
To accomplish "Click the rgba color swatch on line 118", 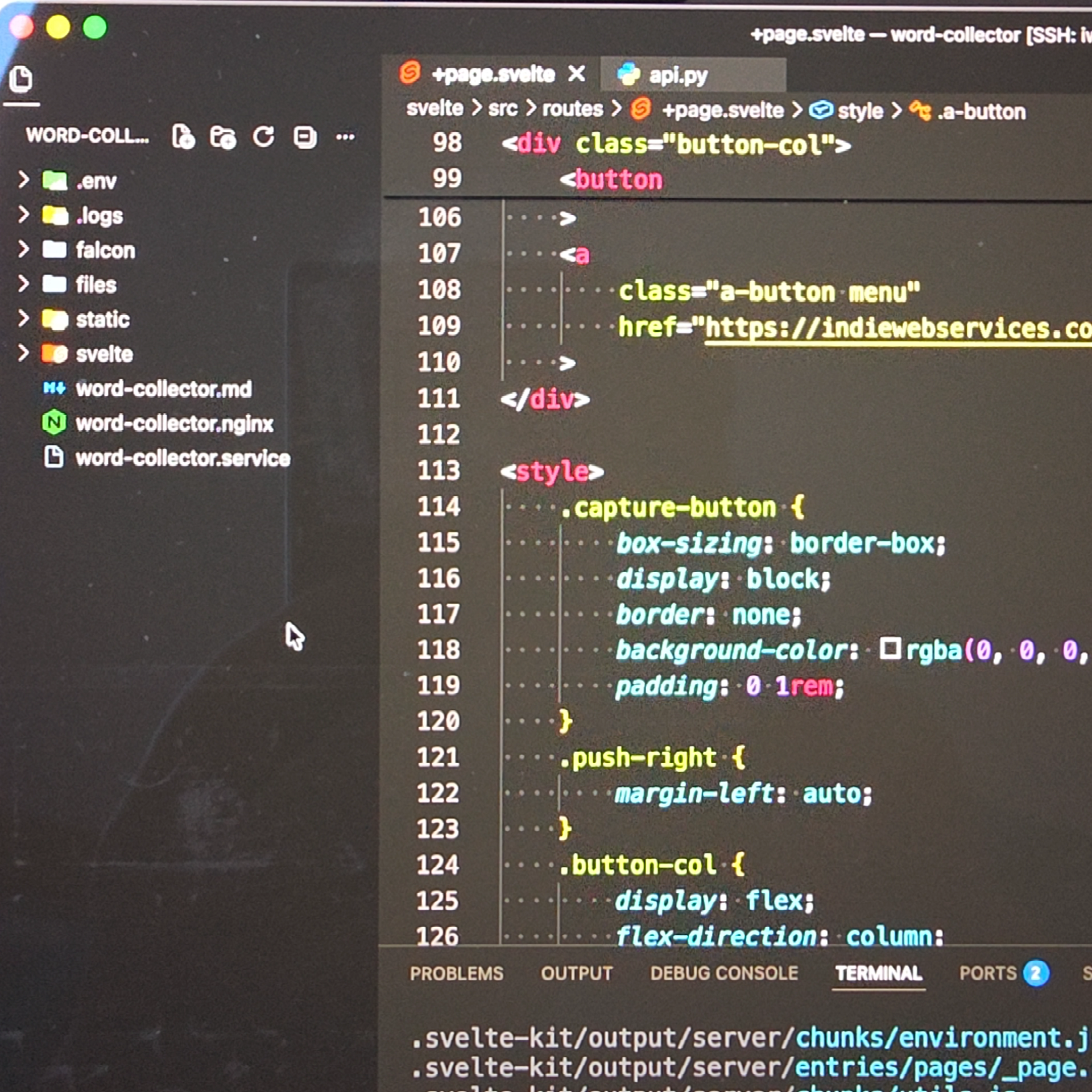I will click(x=890, y=648).
